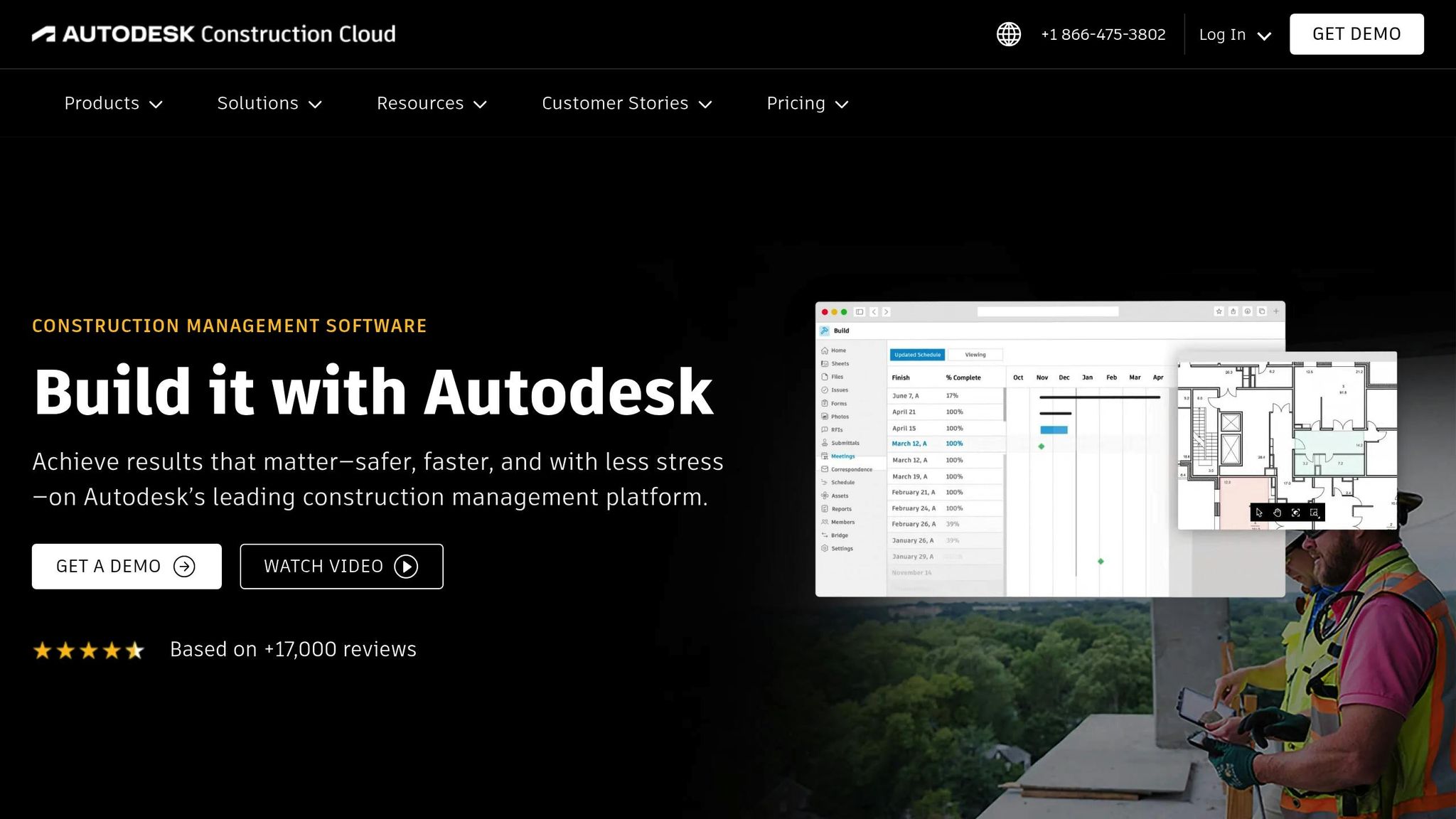Click the 17% value in schedule

952,396
